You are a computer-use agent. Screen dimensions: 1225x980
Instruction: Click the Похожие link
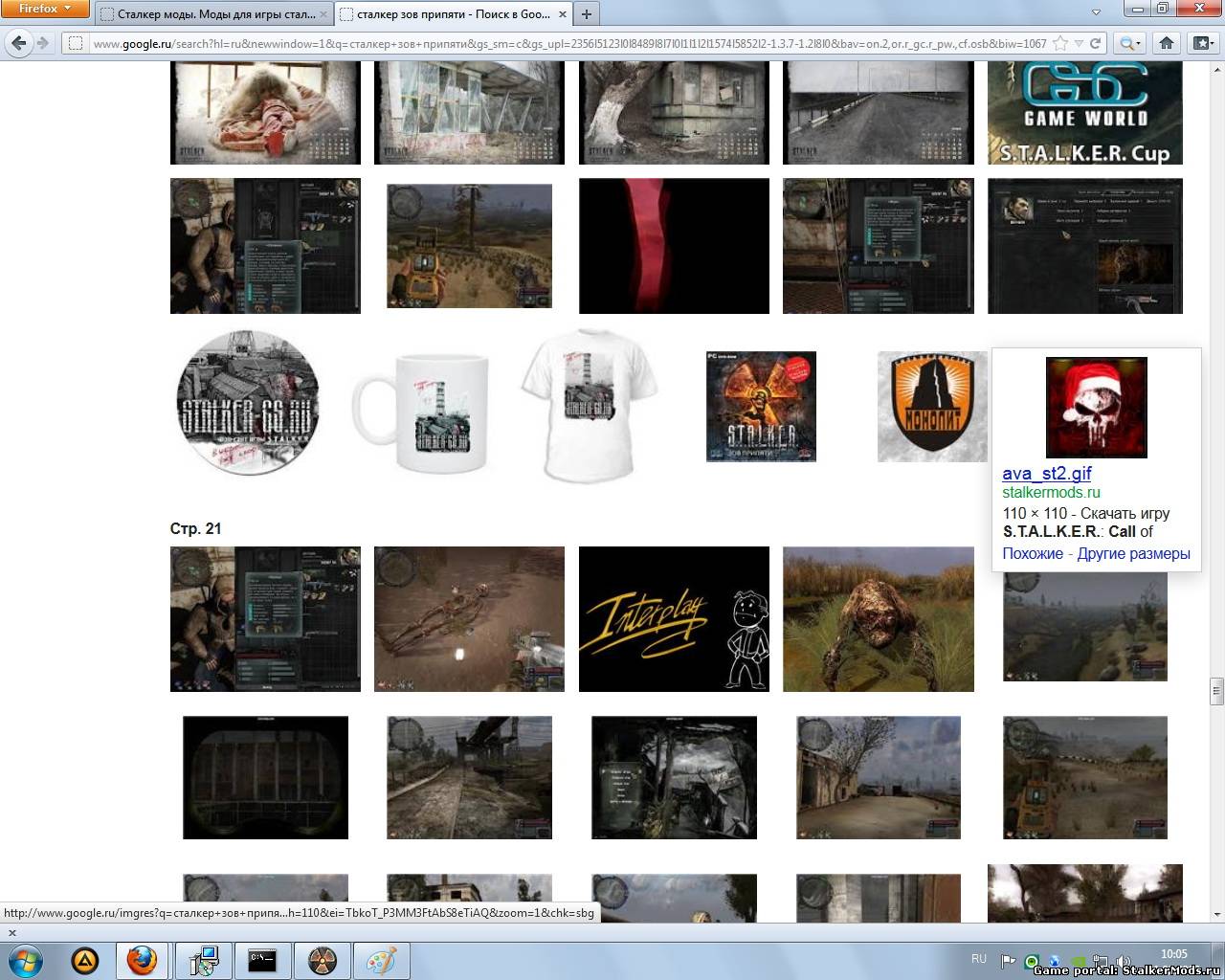pos(1032,553)
